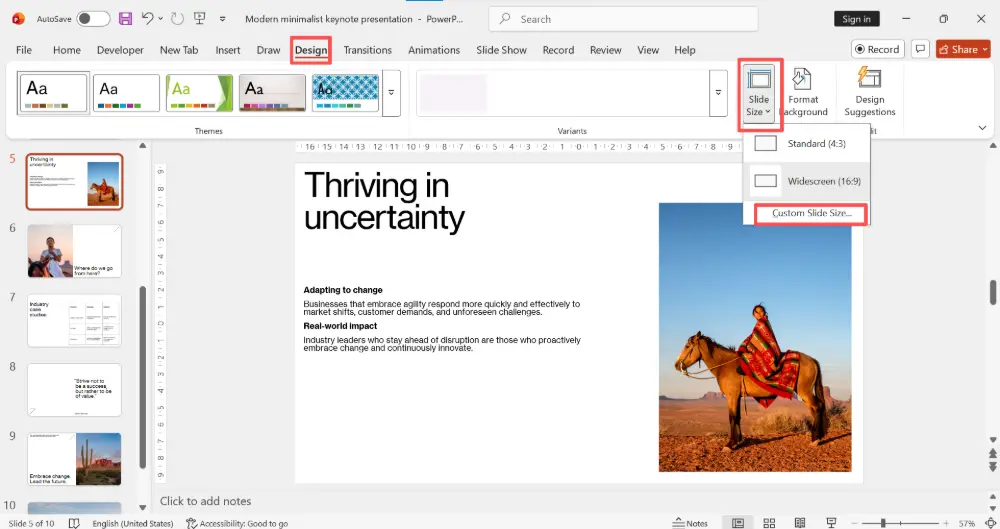This screenshot has height=529, width=1000.
Task: Click English (United States) language status
Action: (133, 523)
